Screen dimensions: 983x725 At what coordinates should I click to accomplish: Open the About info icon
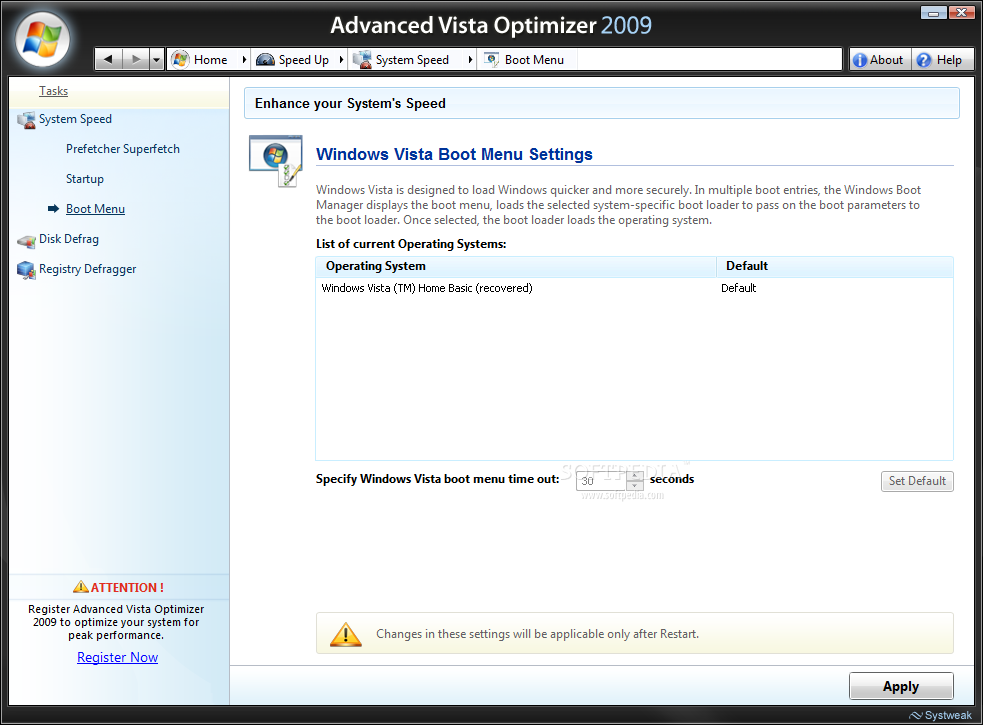point(859,60)
